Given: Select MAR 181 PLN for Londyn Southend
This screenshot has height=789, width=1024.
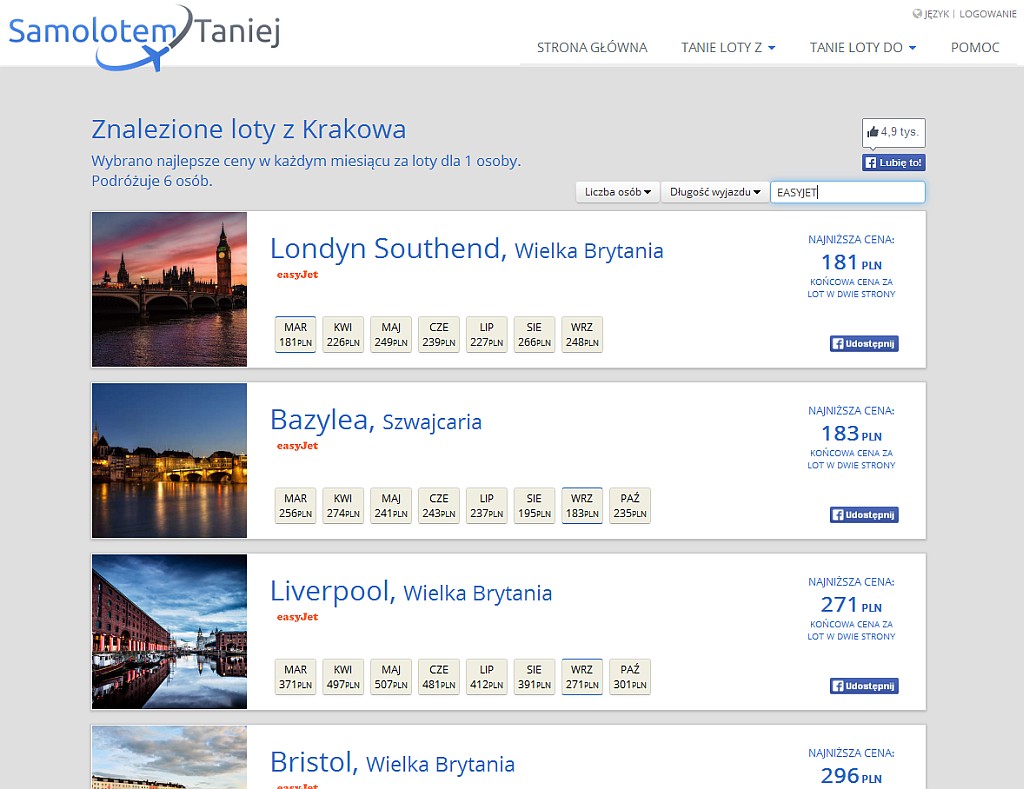Looking at the screenshot, I should (295, 334).
